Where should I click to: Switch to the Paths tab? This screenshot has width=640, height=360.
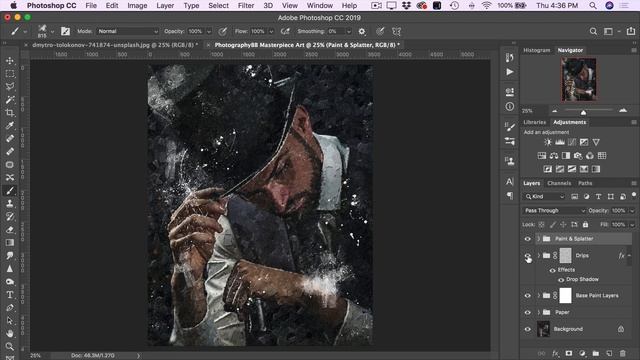coord(585,183)
